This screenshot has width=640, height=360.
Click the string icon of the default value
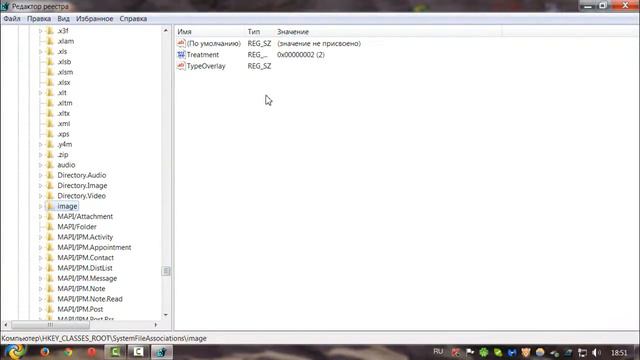click(x=181, y=43)
